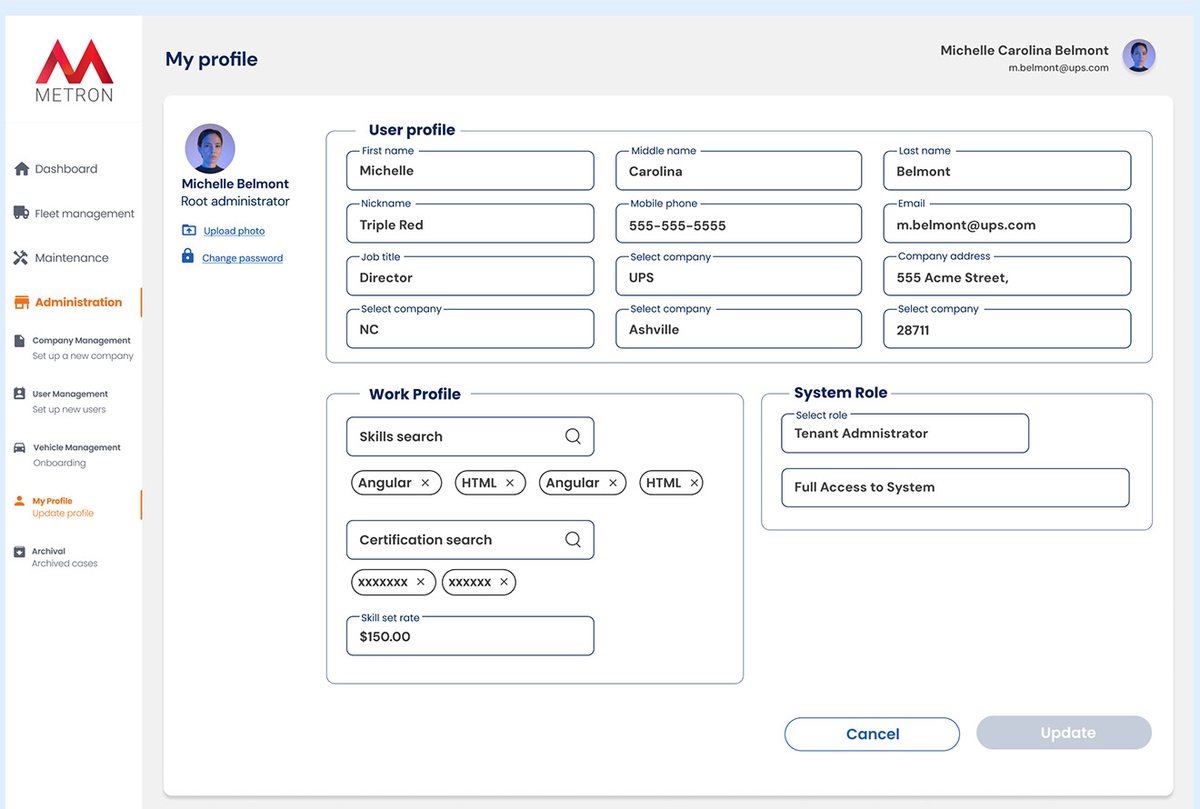Open the Select company NC dropdown
The image size is (1200, 809).
[470, 329]
